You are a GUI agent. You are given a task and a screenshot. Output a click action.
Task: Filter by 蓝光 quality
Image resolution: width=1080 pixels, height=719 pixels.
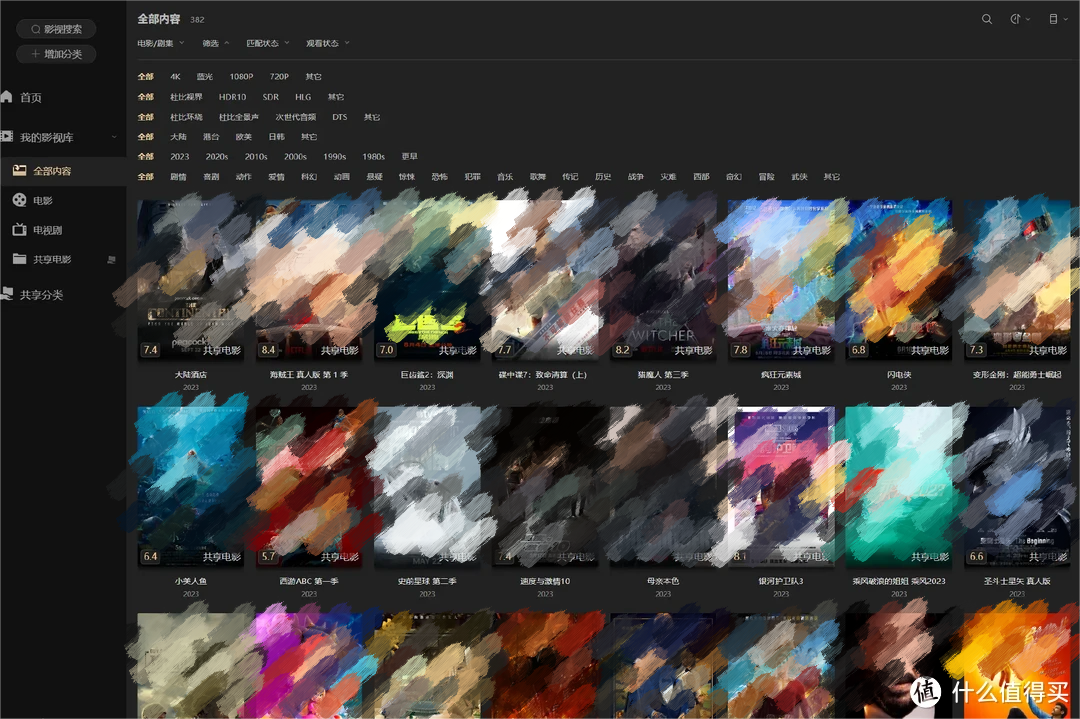point(205,76)
